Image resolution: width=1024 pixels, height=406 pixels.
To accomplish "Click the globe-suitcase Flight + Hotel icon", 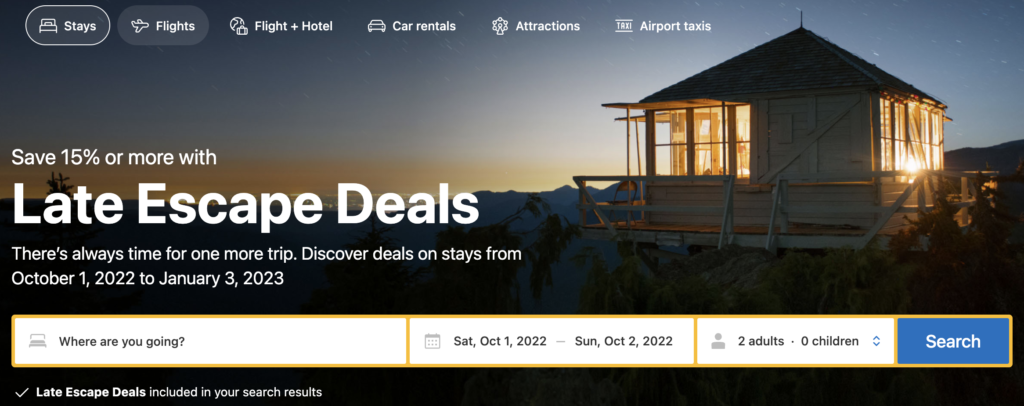I will click(x=238, y=26).
